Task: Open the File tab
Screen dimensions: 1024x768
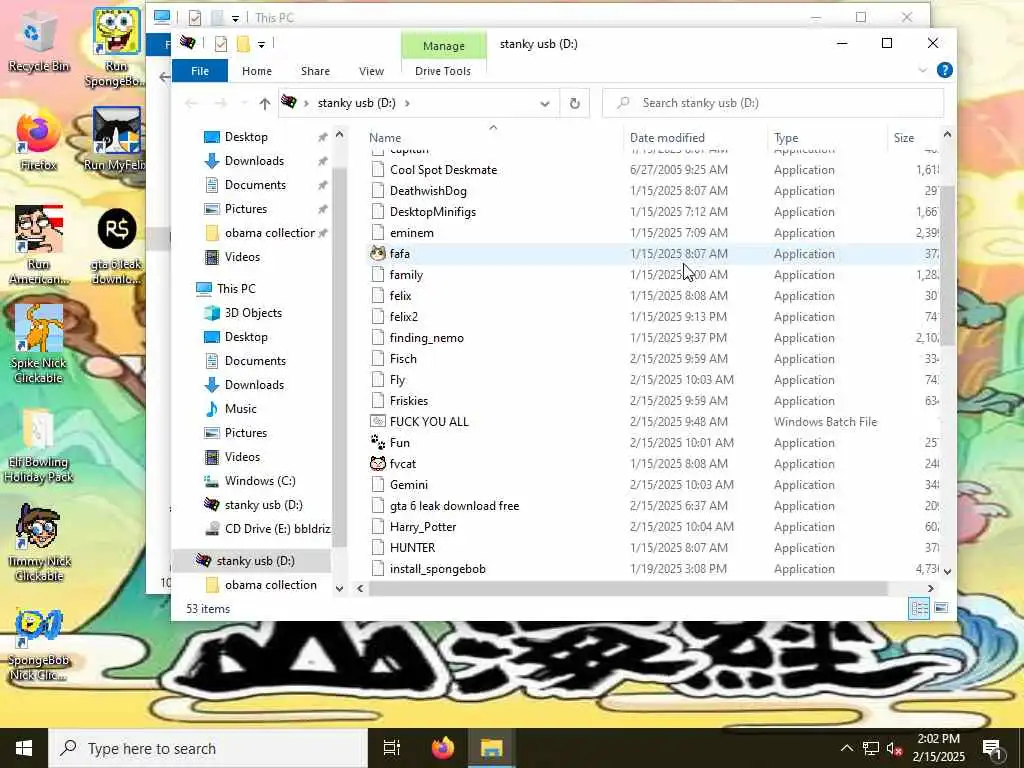Action: click(x=200, y=71)
